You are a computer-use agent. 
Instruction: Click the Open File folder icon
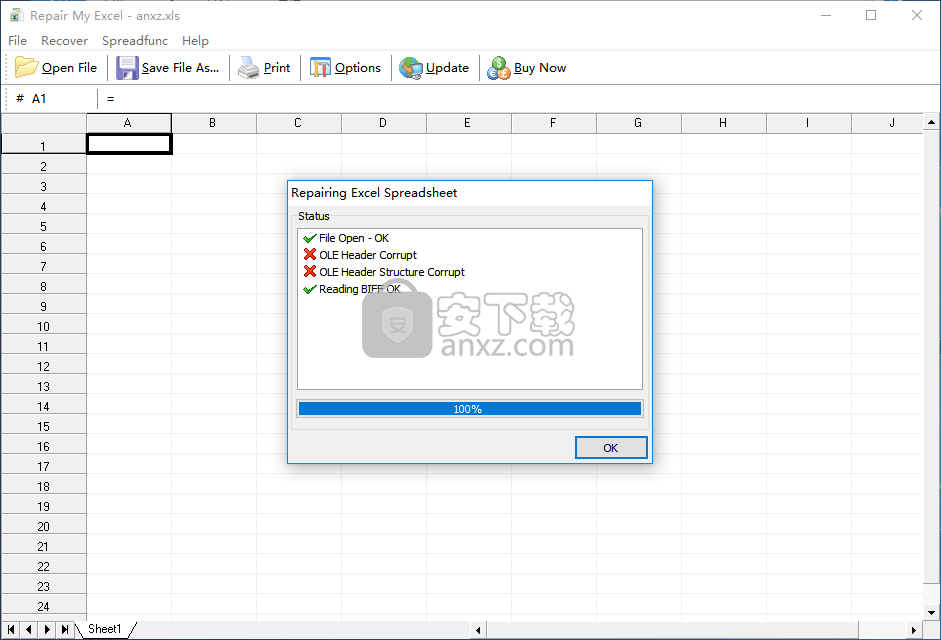click(26, 67)
